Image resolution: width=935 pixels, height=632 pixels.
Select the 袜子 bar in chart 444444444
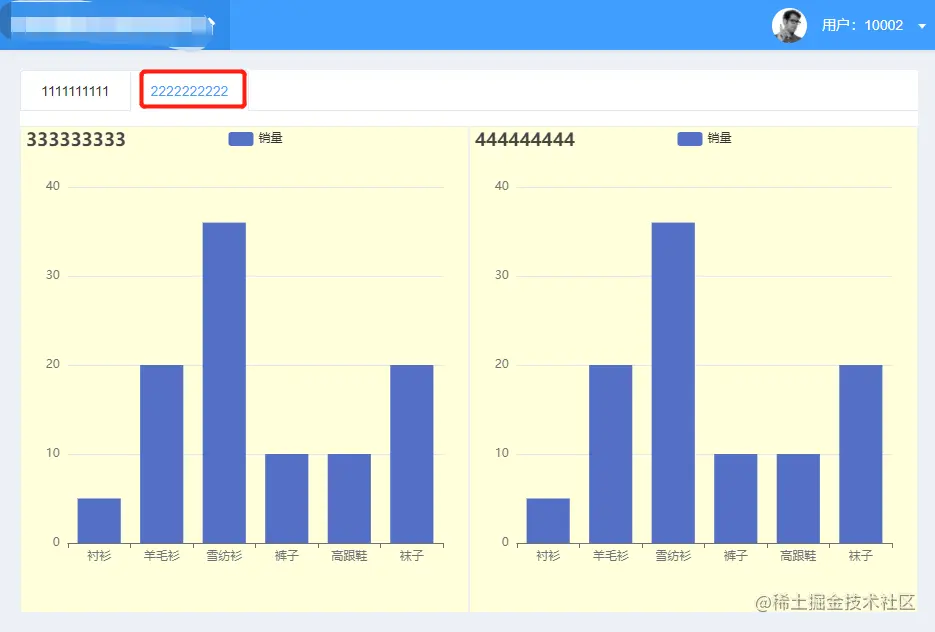861,454
